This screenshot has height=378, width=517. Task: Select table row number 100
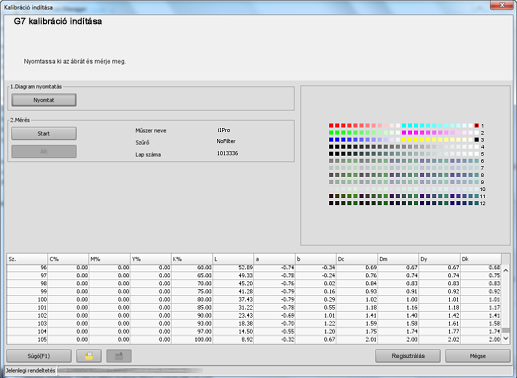(254, 299)
